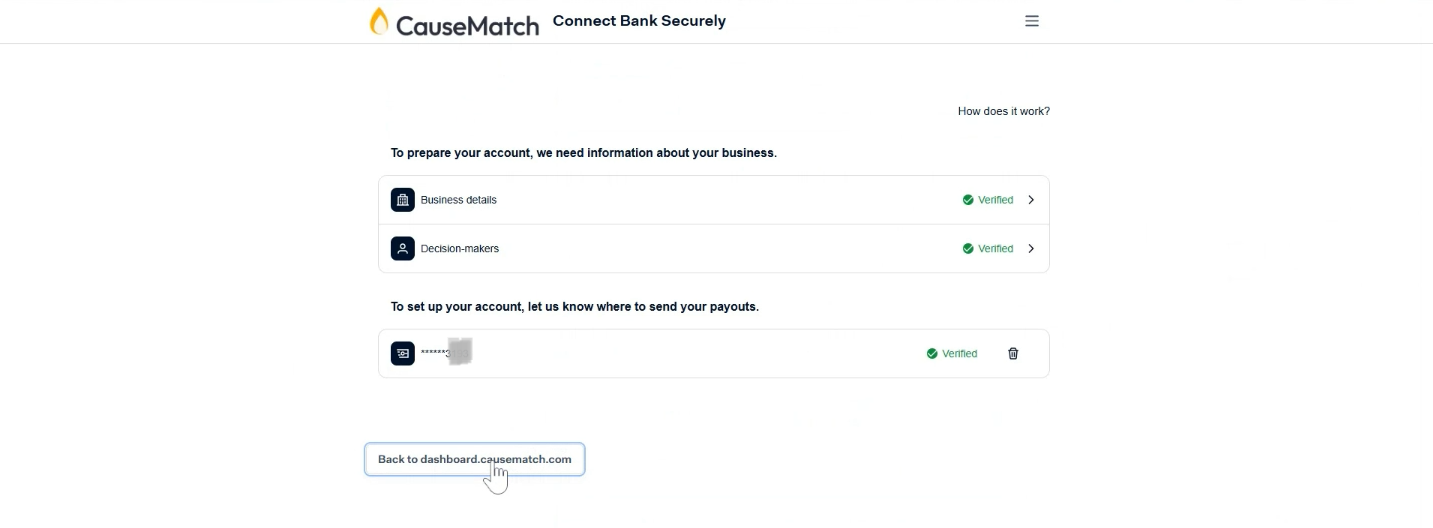
Task: Expand Decision-makers with its chevron arrow
Action: tap(1031, 249)
